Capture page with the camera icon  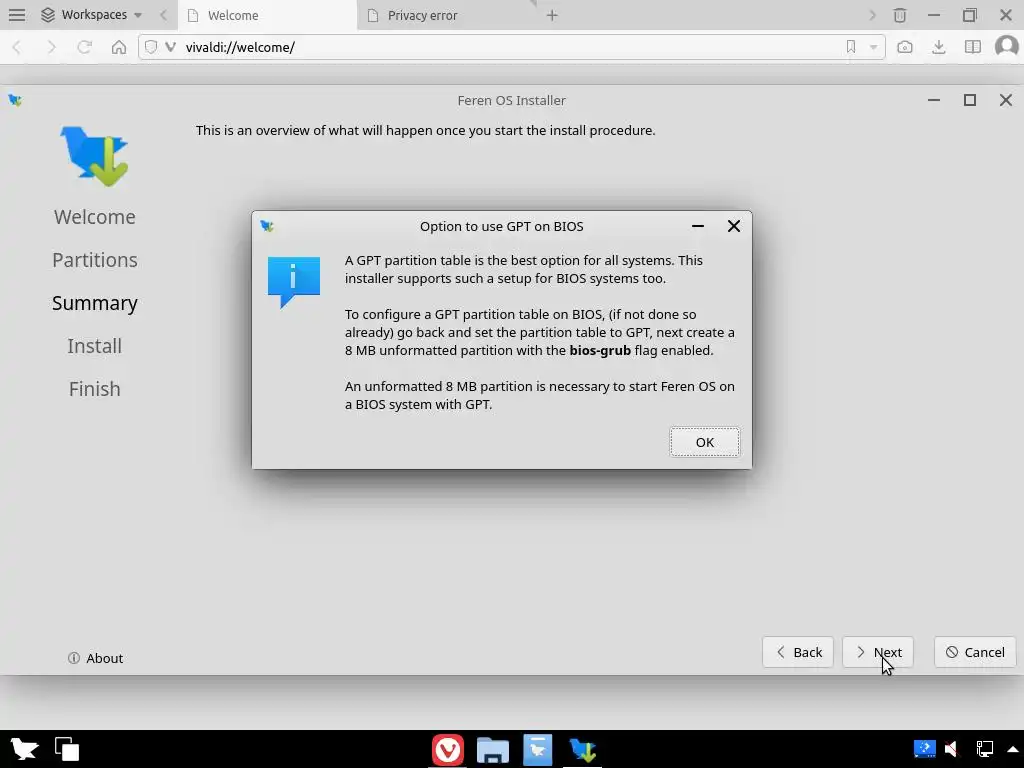(904, 47)
